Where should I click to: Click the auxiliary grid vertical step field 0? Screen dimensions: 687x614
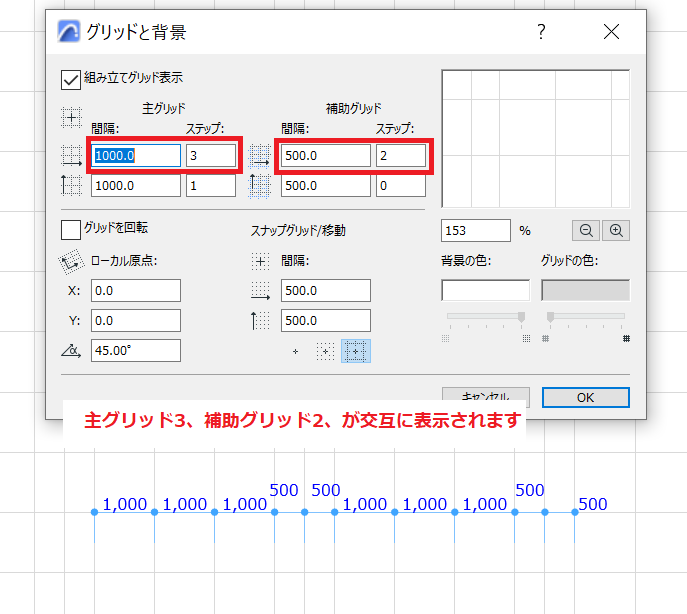(401, 185)
